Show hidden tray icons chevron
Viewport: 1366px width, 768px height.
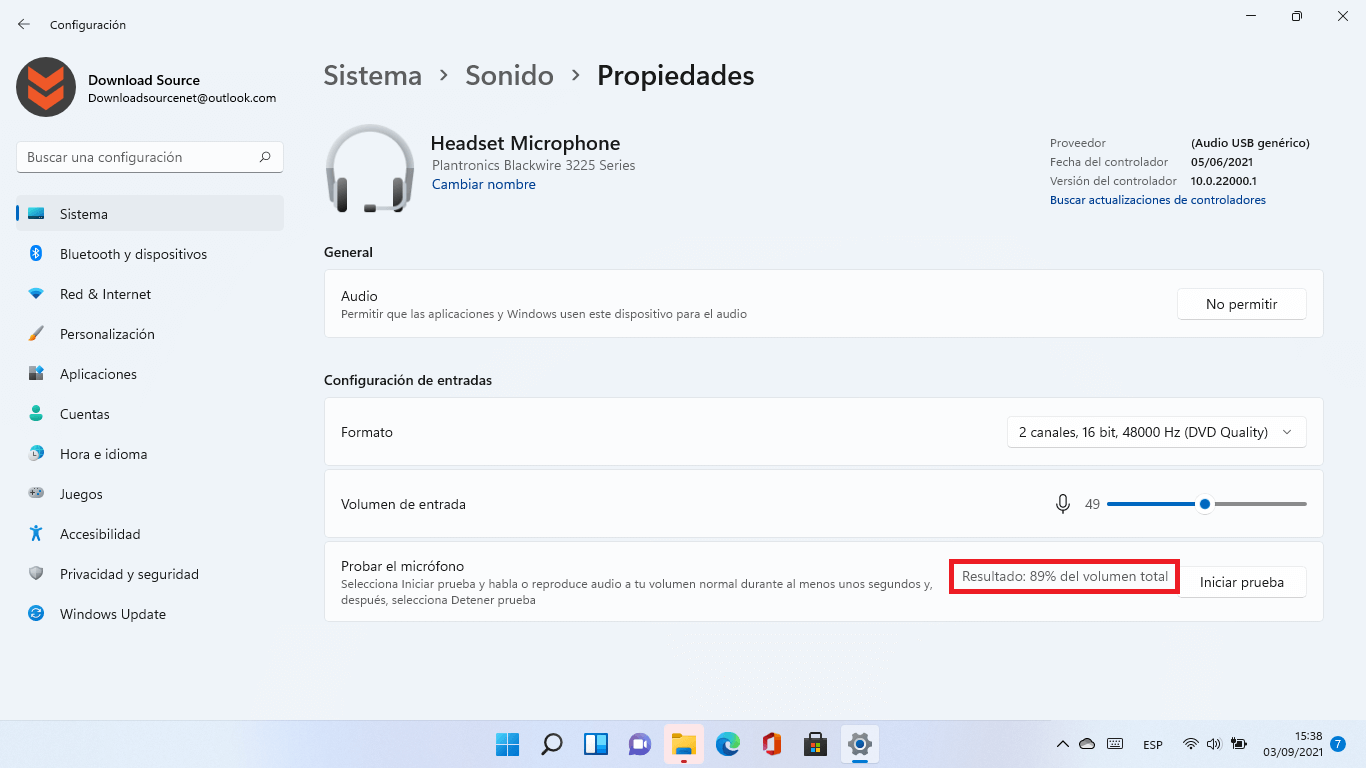click(1063, 744)
